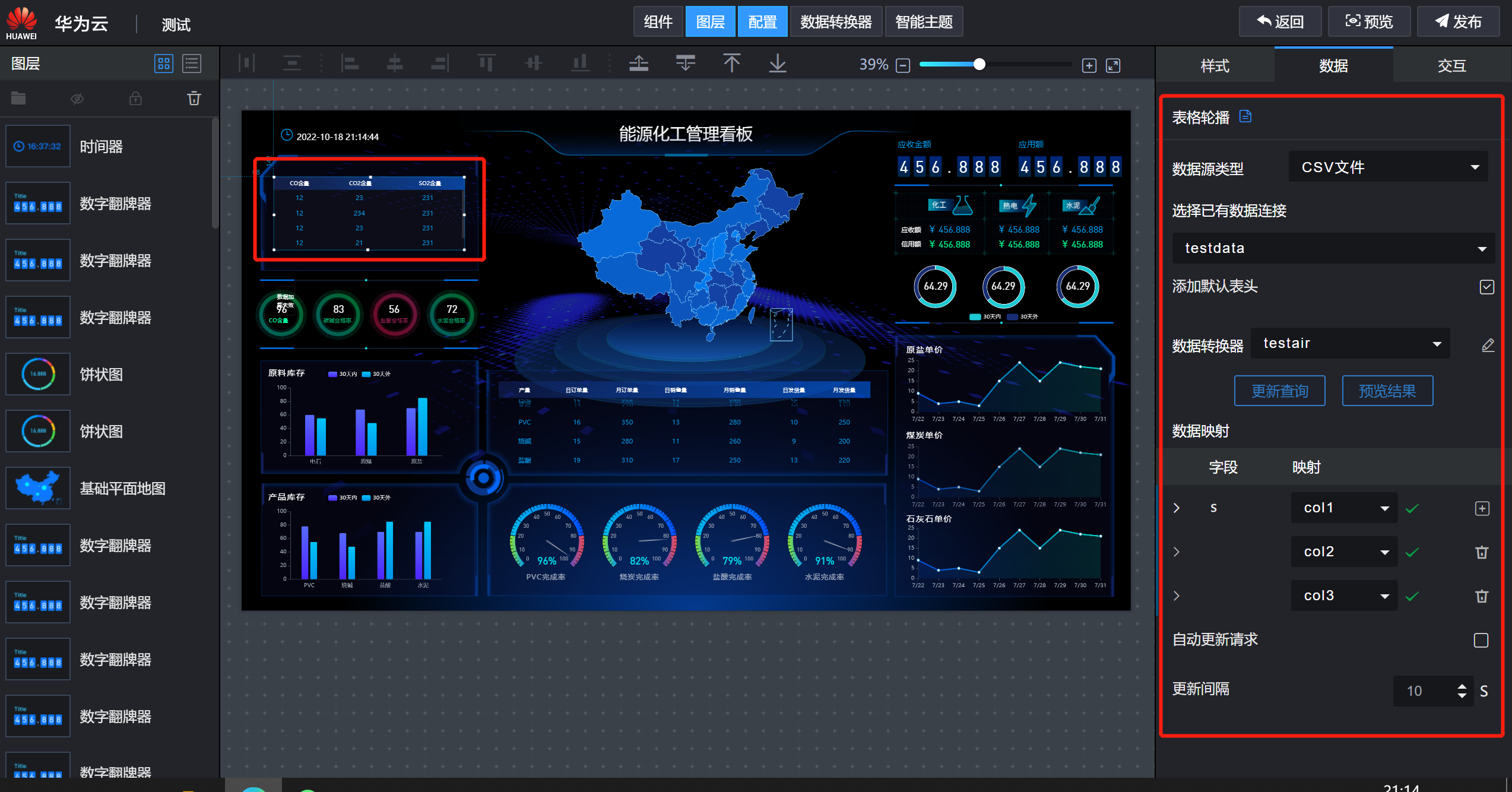The height and width of the screenshot is (792, 1512).
Task: Switch layers panel to thumbnail grid view
Action: tap(163, 64)
